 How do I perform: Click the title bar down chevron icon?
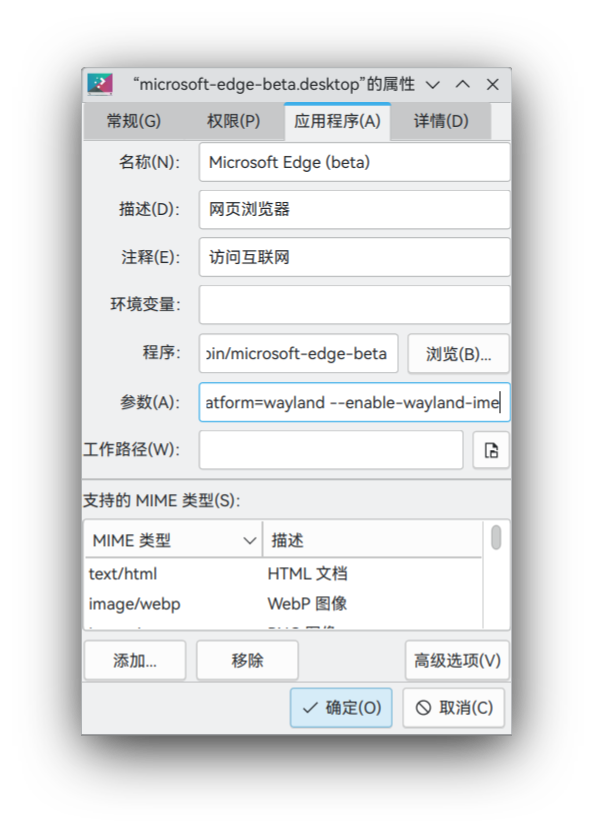coord(433,84)
